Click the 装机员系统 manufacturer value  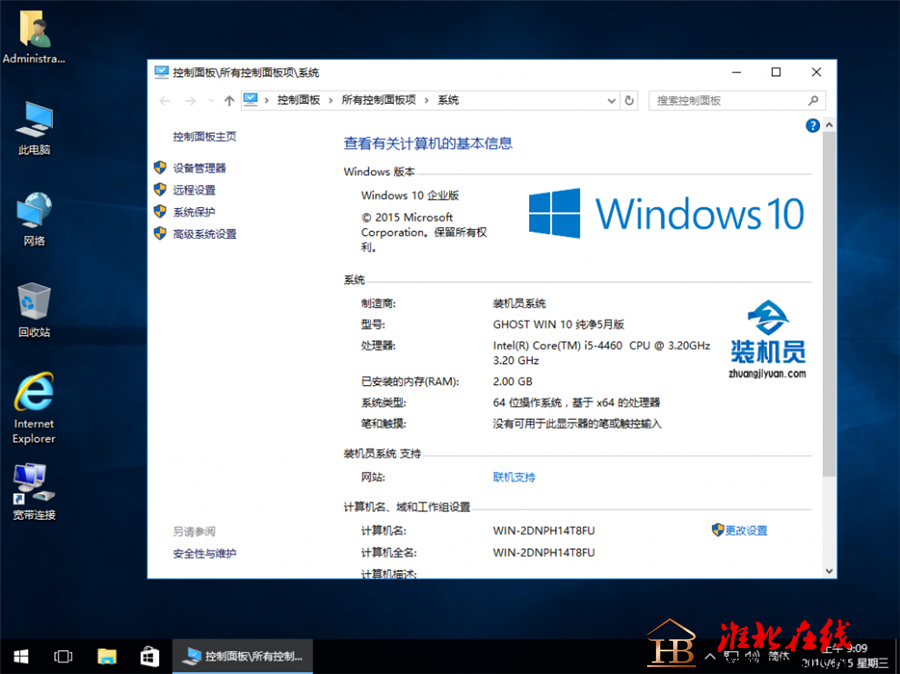(x=519, y=303)
